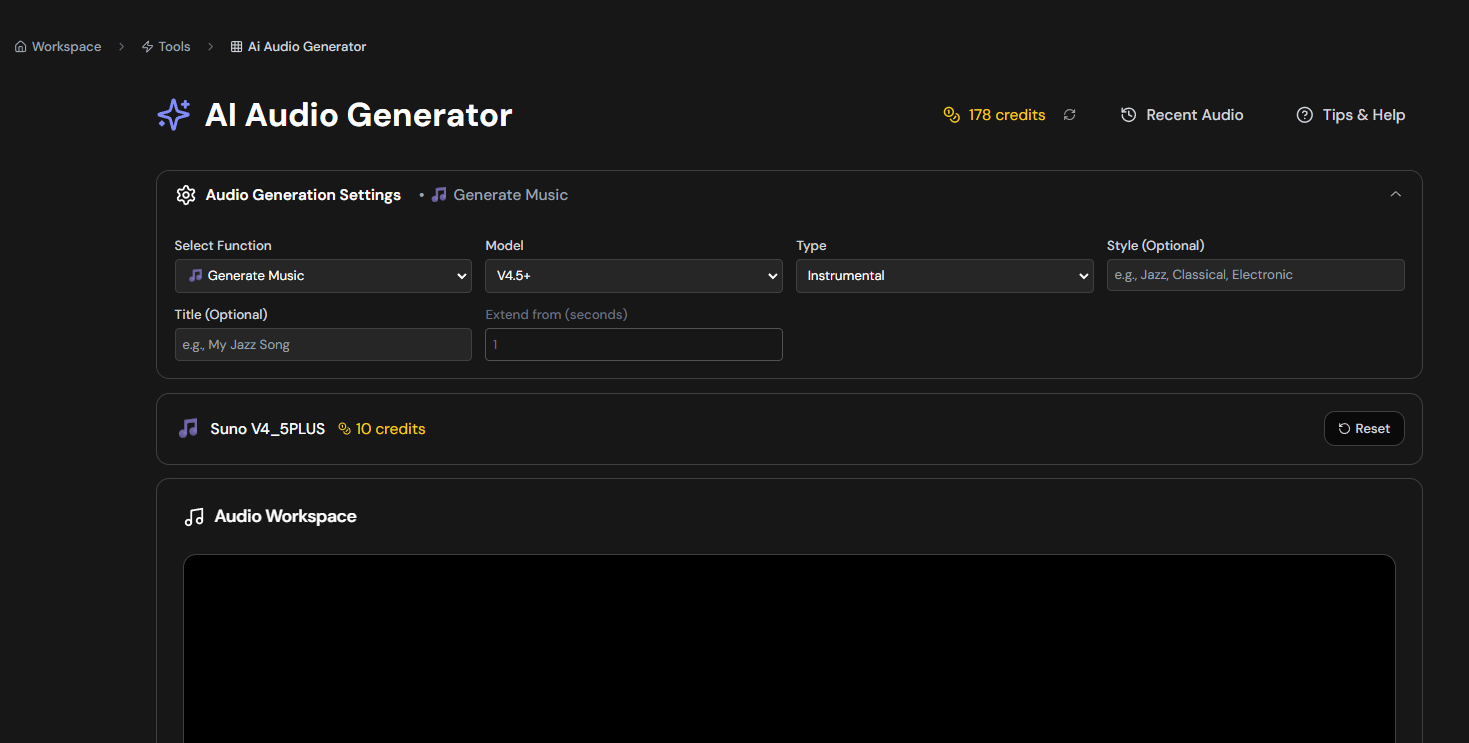Click the music note icon beside Suno V4_5PLUS
Screen dimensions: 1469x743
188,429
